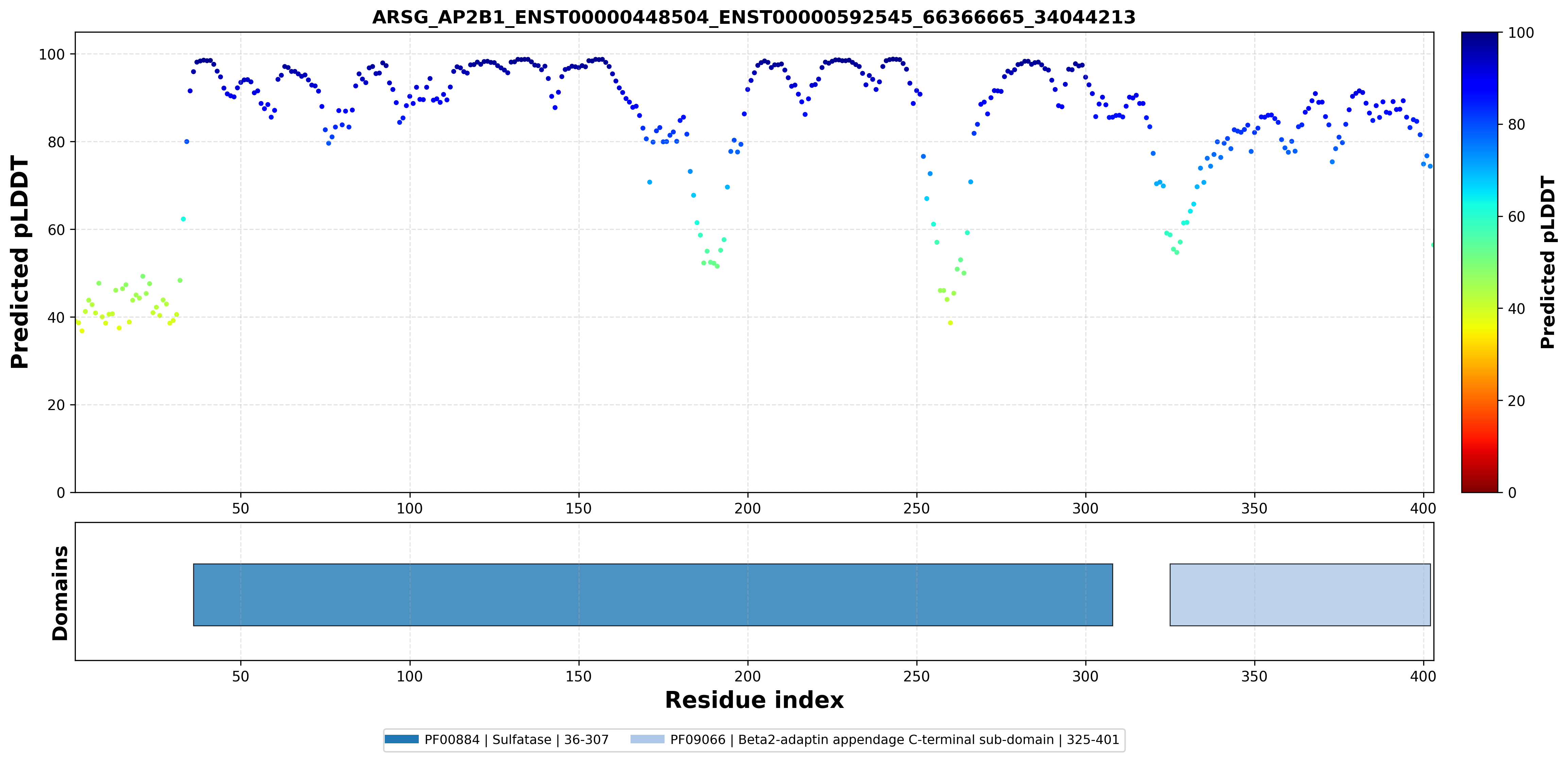The image size is (1568, 762).
Task: Click the 200 tick below the domains panel
Action: (747, 676)
